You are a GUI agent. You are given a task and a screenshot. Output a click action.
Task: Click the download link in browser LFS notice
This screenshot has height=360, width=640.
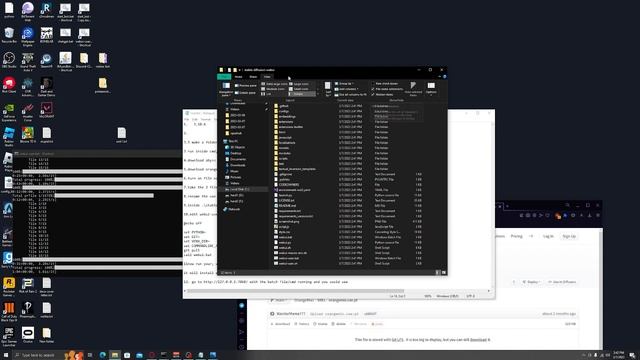pos(478,340)
